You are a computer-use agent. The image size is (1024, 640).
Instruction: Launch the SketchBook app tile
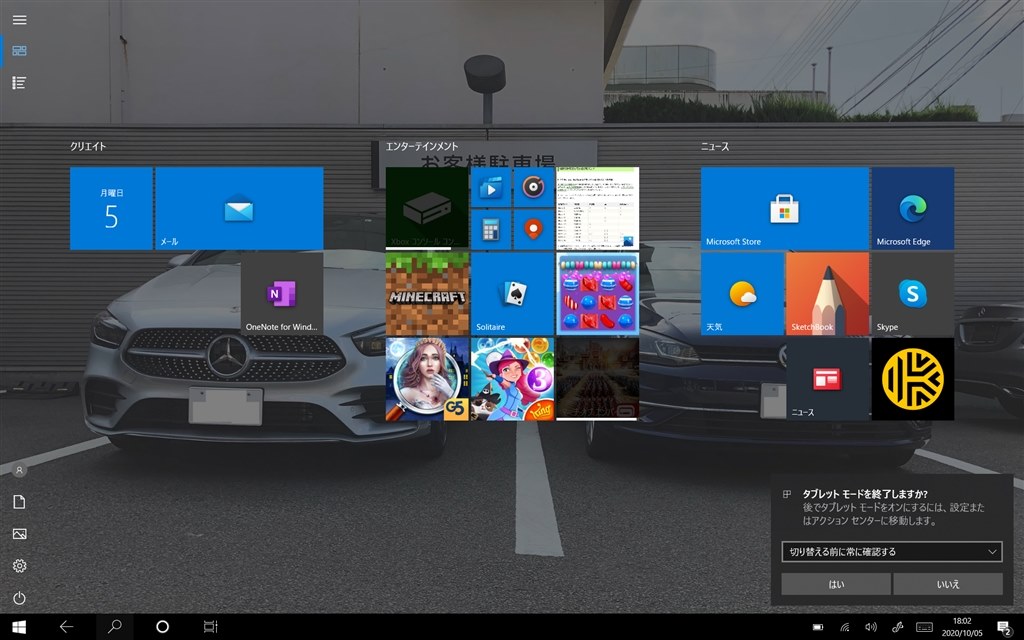pyautogui.click(x=827, y=293)
